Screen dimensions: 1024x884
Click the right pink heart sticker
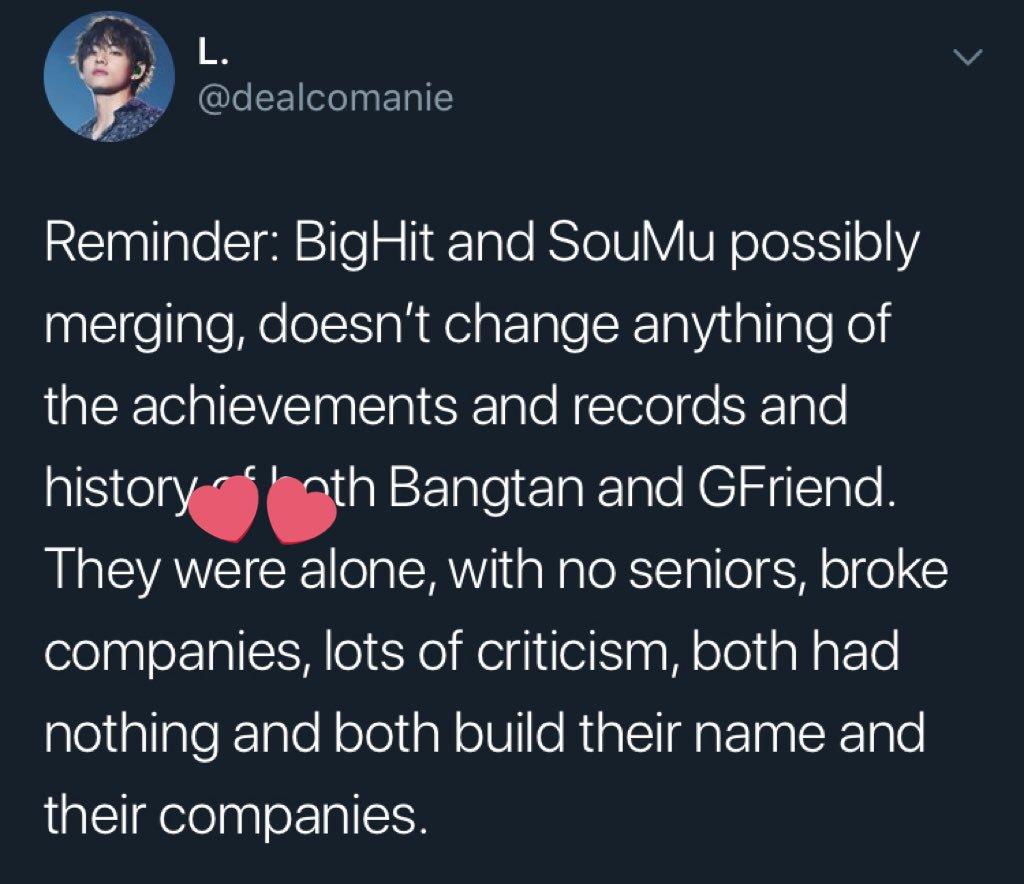302,512
